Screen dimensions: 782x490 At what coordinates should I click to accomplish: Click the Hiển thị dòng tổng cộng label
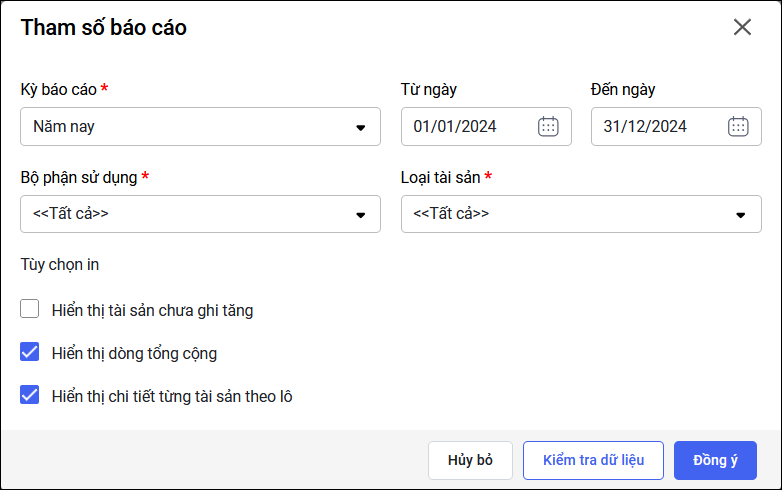(x=134, y=353)
